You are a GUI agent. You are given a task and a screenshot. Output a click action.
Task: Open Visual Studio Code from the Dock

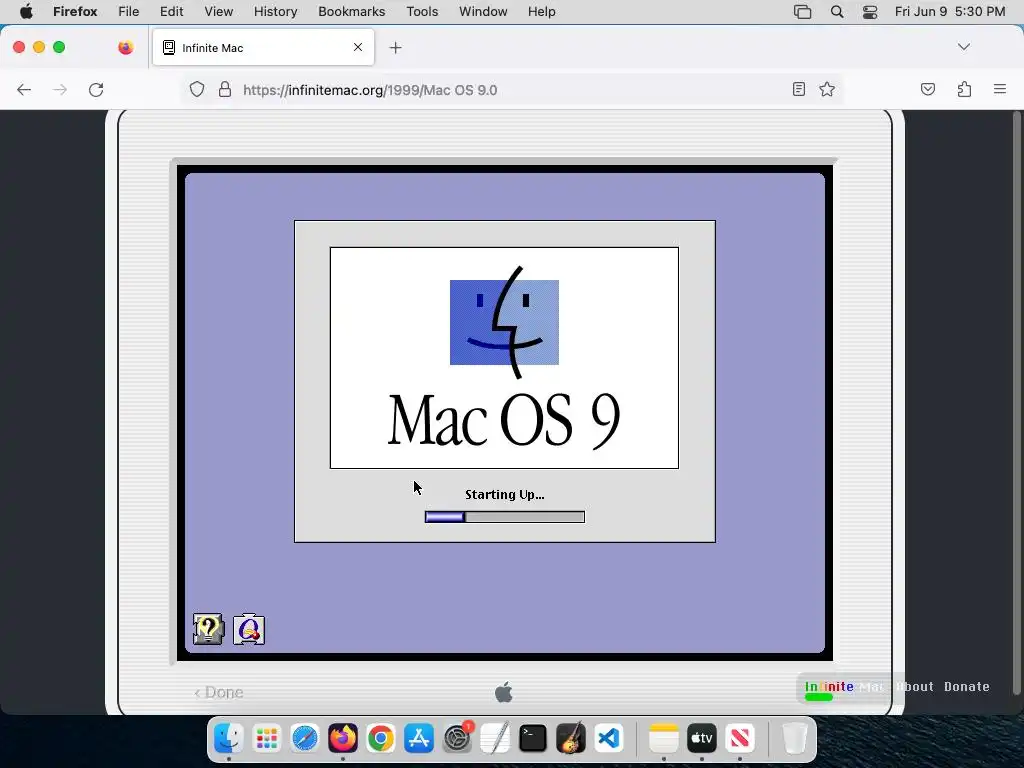pos(609,739)
